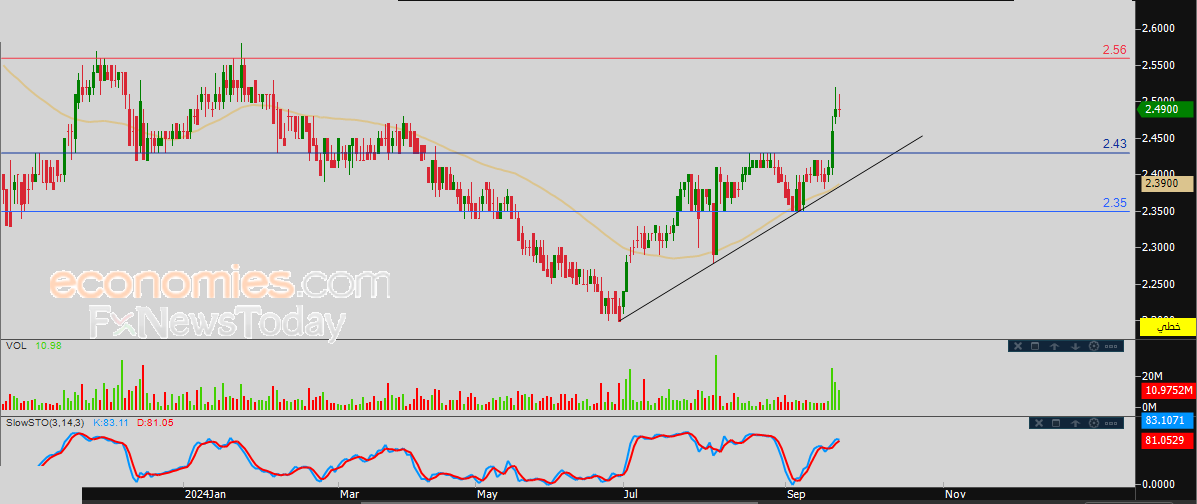Move the VOL panel down
This screenshot has height=504, width=1197.
click(x=1075, y=346)
